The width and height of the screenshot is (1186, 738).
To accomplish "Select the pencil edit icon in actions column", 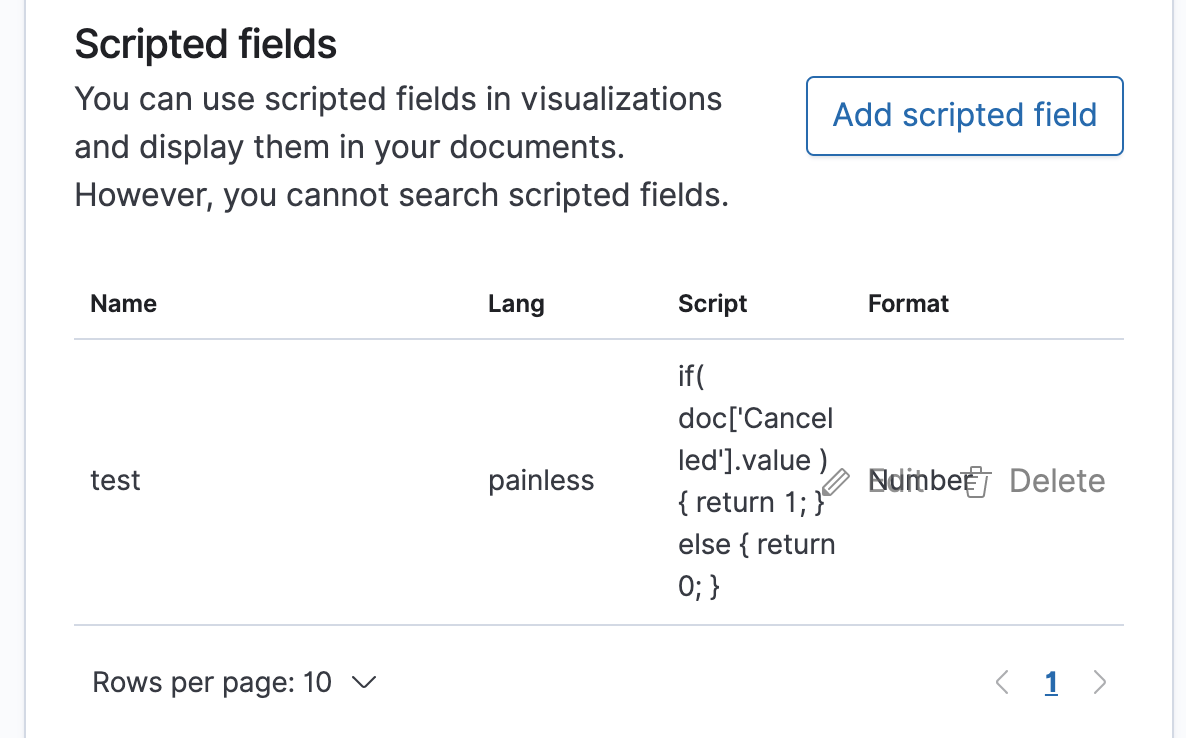I will (x=838, y=480).
